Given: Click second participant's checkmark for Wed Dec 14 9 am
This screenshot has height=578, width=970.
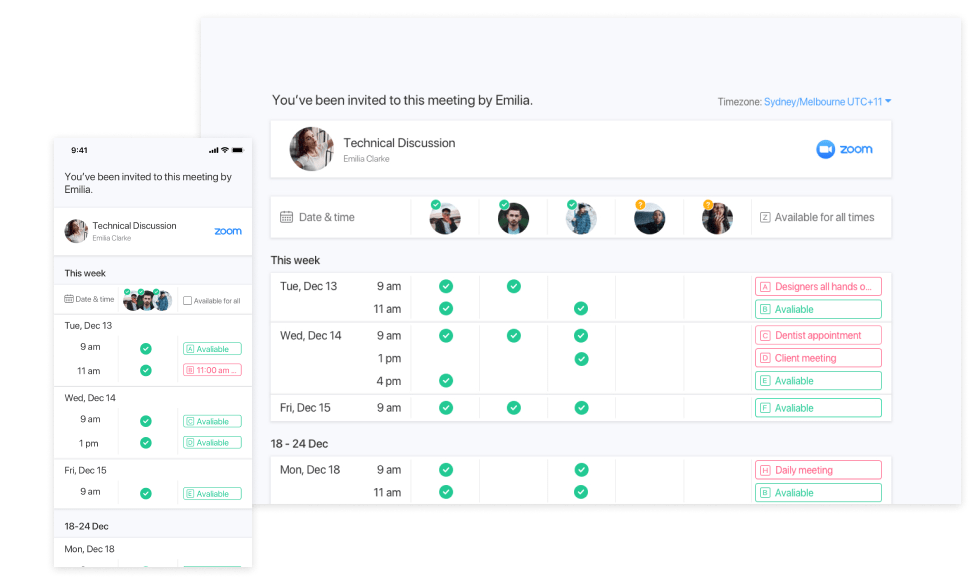Looking at the screenshot, I should [x=513, y=335].
